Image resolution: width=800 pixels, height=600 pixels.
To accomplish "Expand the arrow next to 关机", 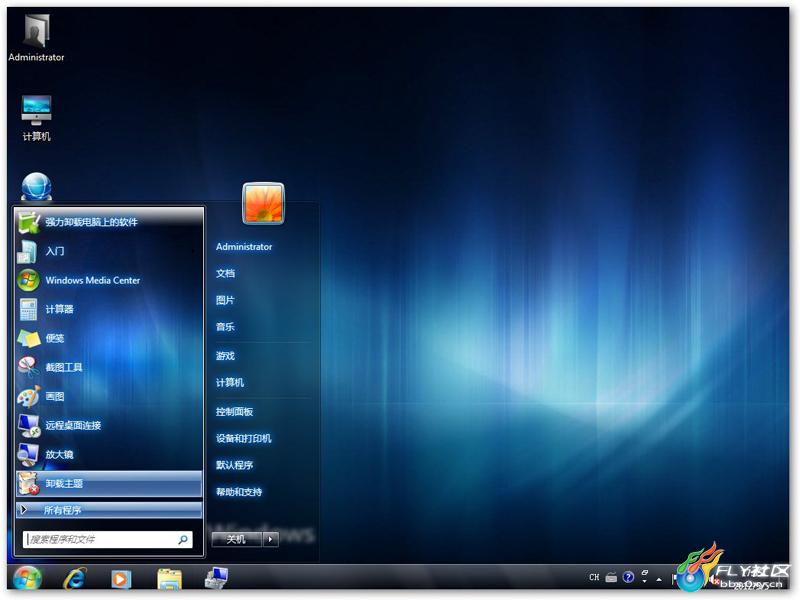I will pyautogui.click(x=270, y=539).
